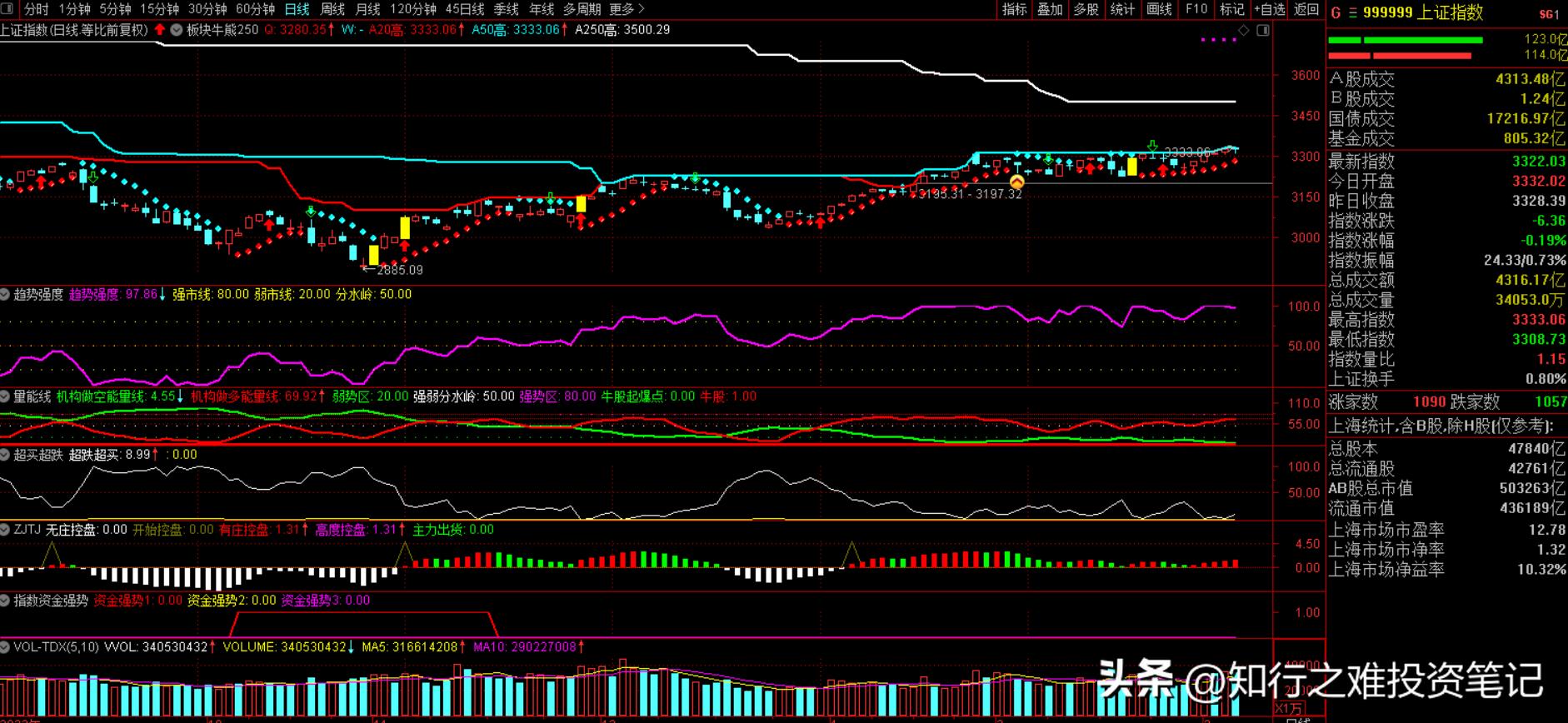Select the 60分钟 period tab

pyautogui.click(x=255, y=9)
